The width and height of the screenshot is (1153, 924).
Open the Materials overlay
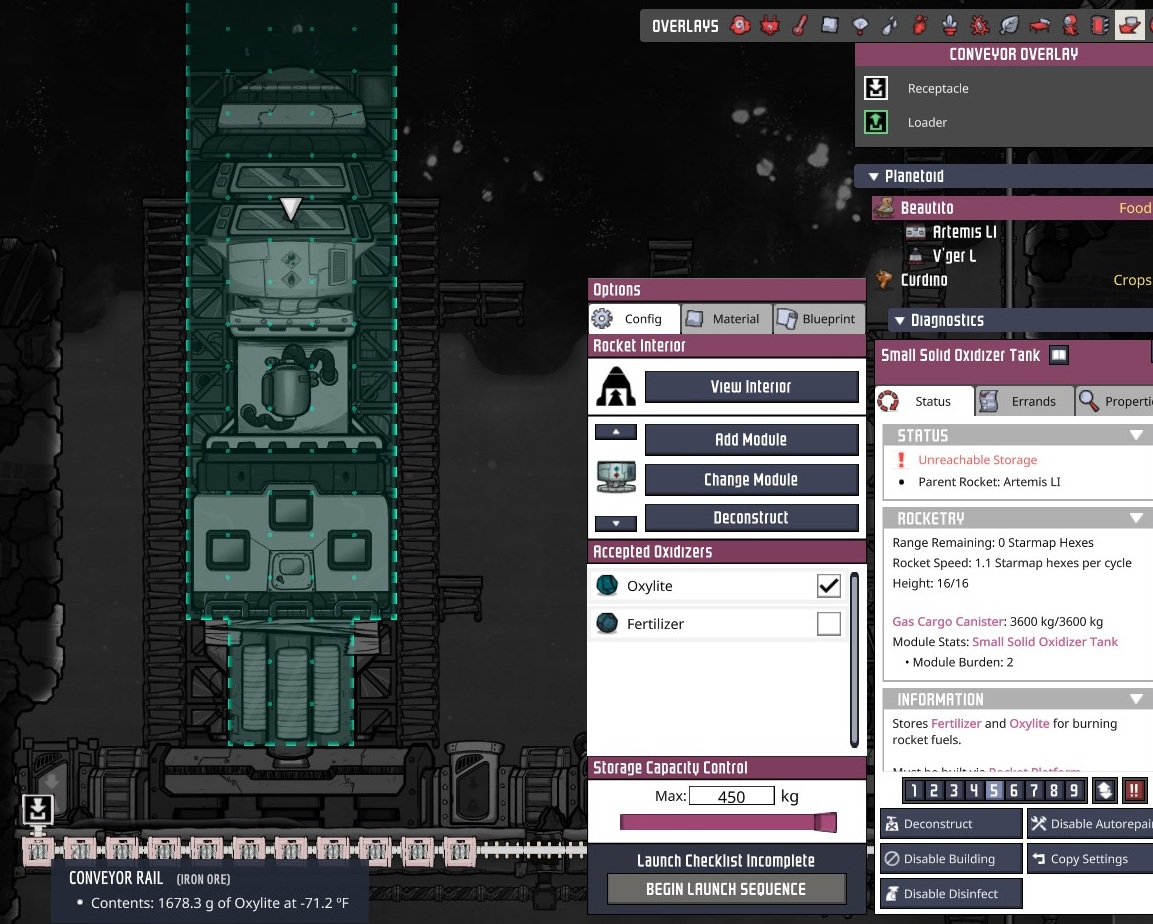click(x=829, y=26)
